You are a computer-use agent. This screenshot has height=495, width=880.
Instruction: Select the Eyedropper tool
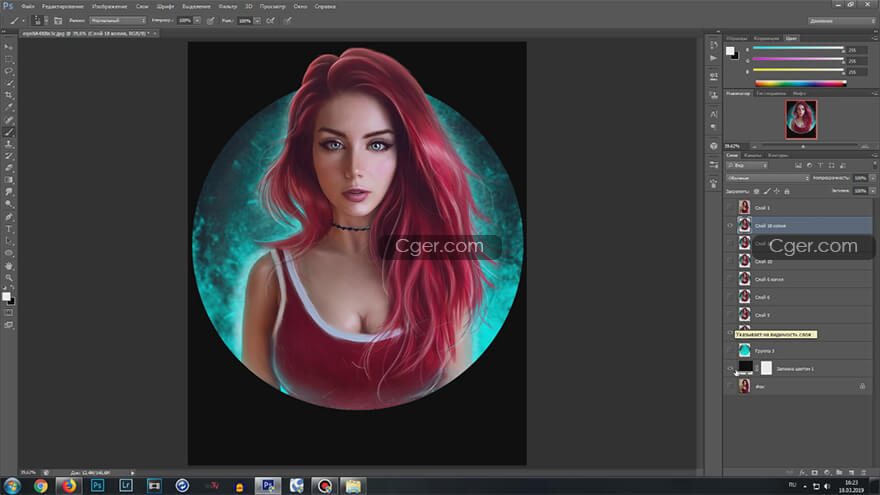8,107
